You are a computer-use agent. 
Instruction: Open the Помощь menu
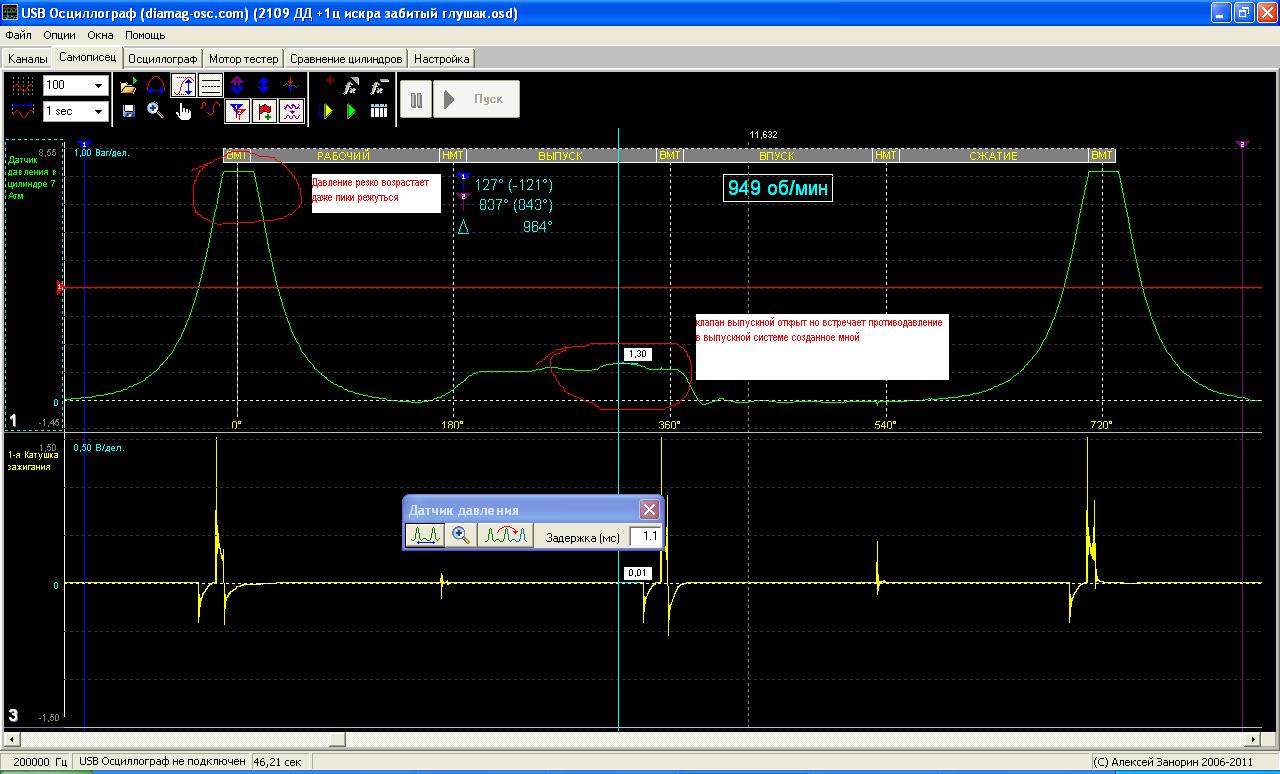(x=145, y=35)
